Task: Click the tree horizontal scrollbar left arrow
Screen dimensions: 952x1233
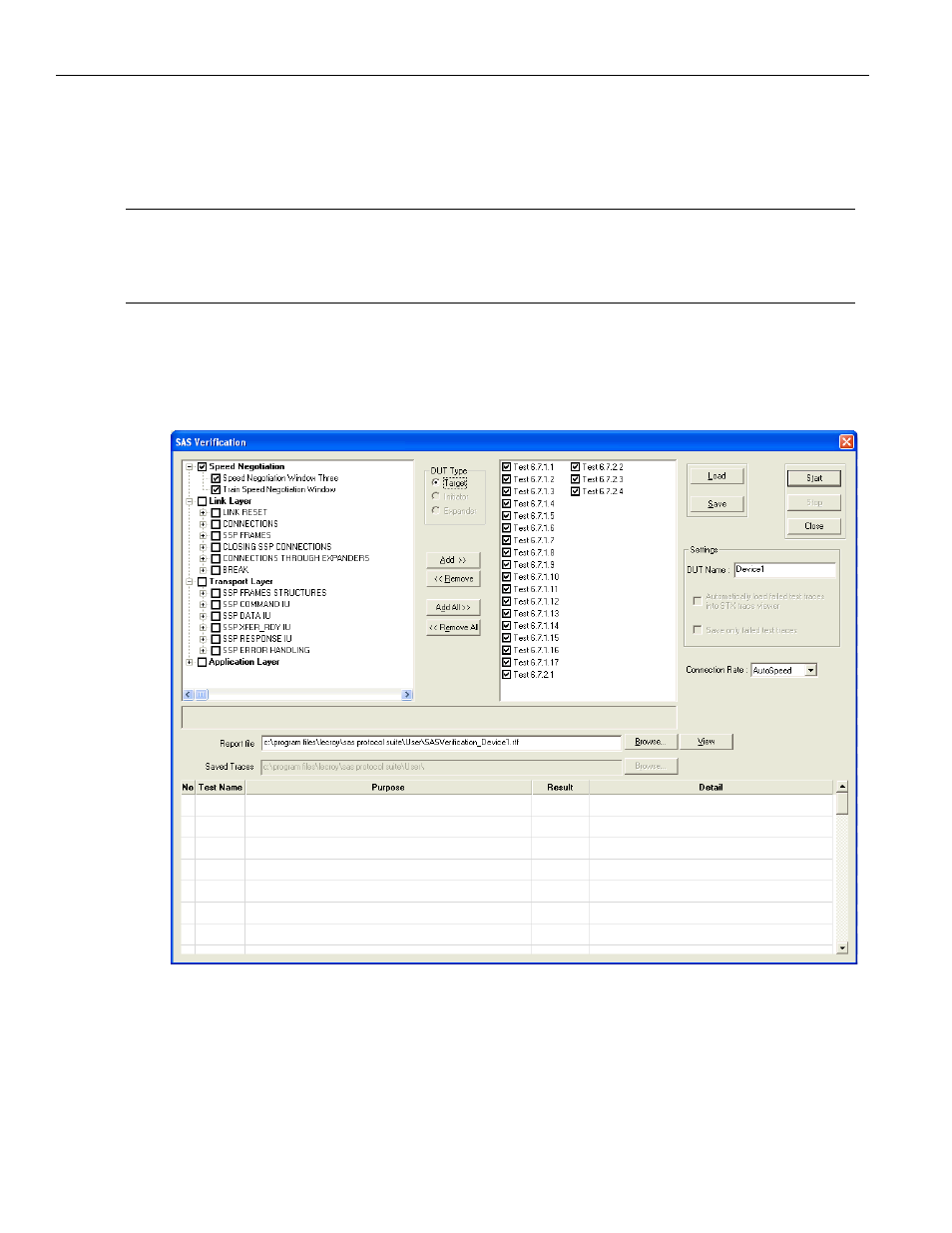Action: pyautogui.click(x=188, y=695)
